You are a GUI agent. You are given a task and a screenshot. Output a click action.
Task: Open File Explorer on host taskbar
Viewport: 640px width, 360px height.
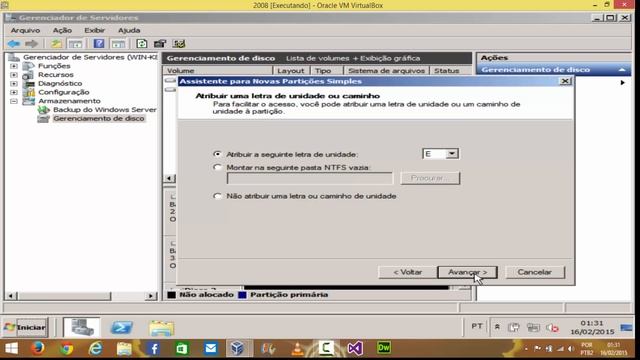coord(124,348)
